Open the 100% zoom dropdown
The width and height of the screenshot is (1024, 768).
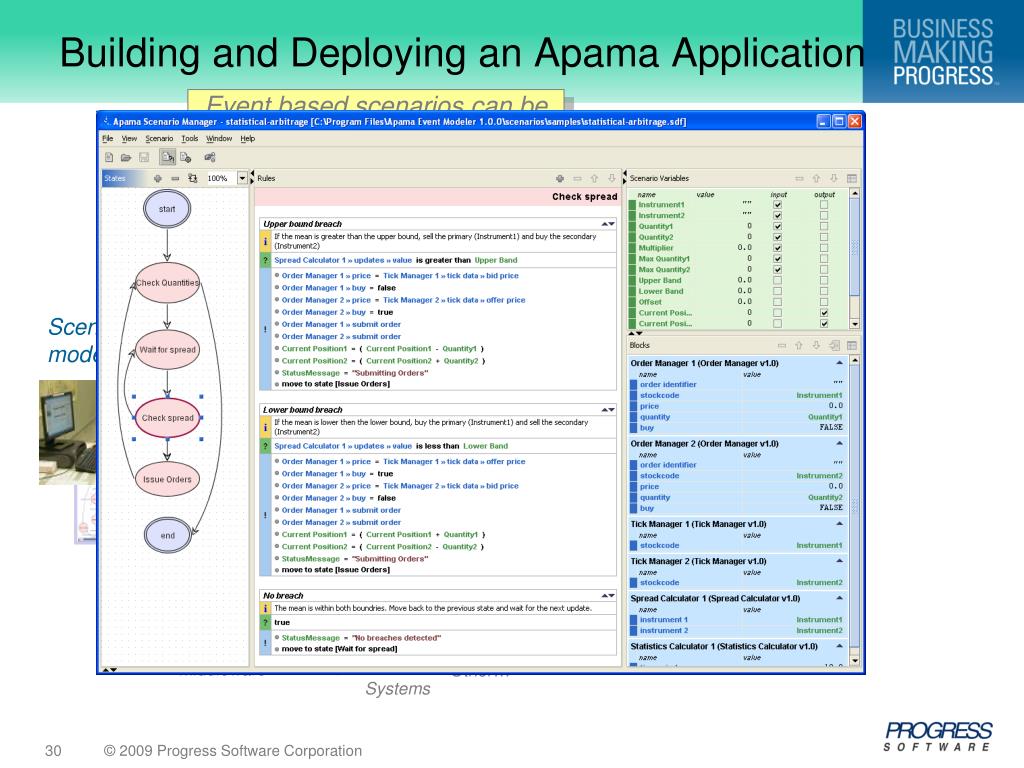[x=242, y=178]
